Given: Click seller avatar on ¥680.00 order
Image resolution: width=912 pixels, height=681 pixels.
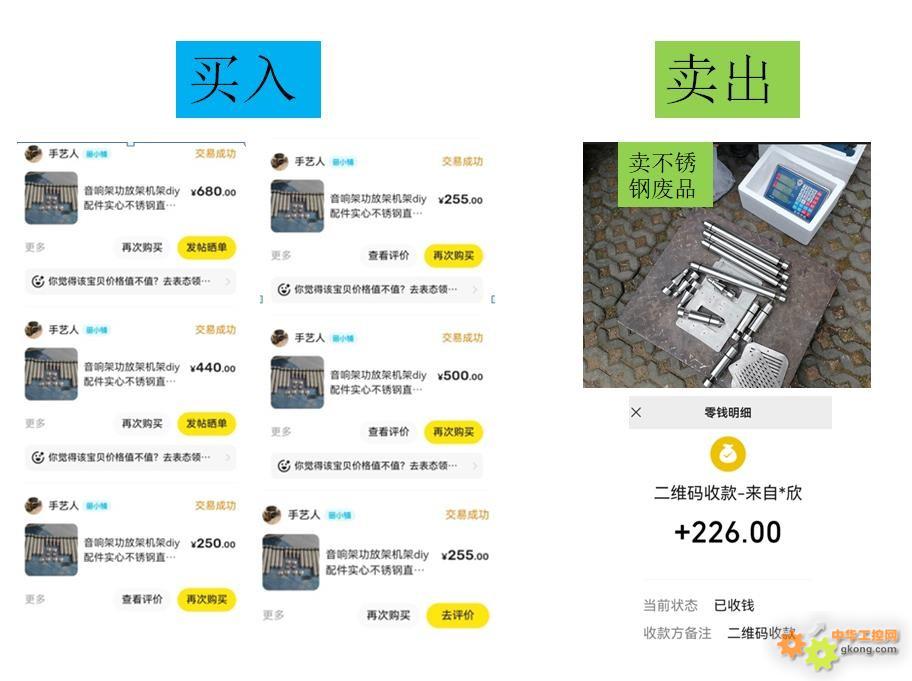Looking at the screenshot, I should click(x=33, y=154).
